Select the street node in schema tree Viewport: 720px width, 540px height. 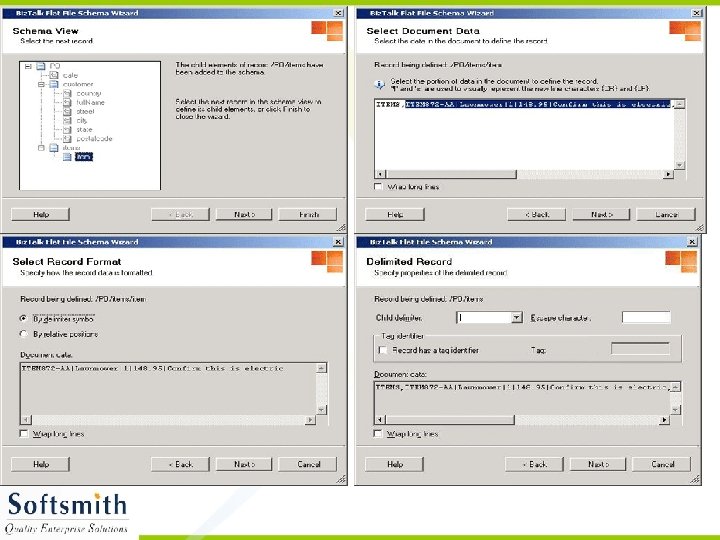[85, 112]
